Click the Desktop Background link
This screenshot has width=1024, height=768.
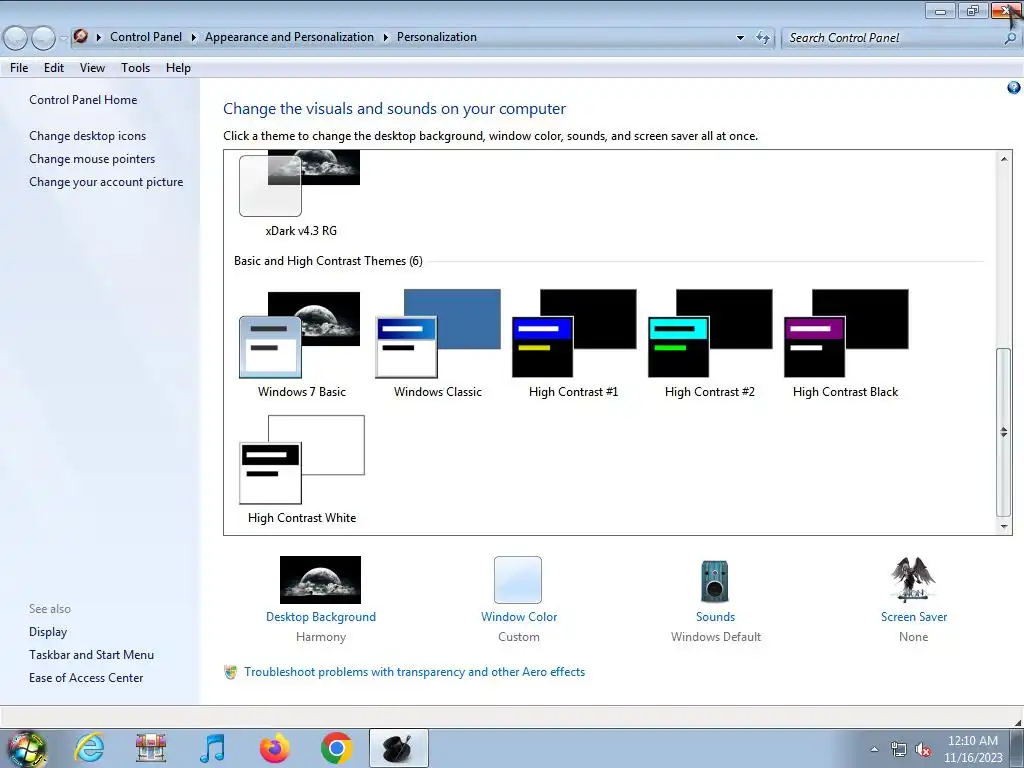pyautogui.click(x=321, y=616)
